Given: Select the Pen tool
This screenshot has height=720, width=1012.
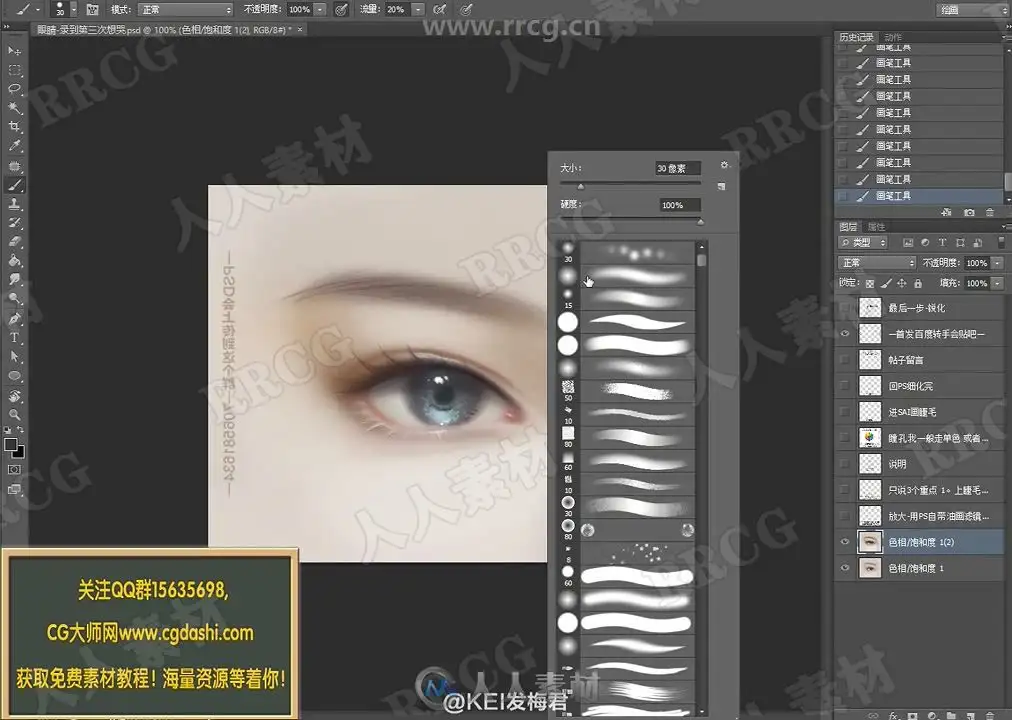Looking at the screenshot, I should (14, 318).
